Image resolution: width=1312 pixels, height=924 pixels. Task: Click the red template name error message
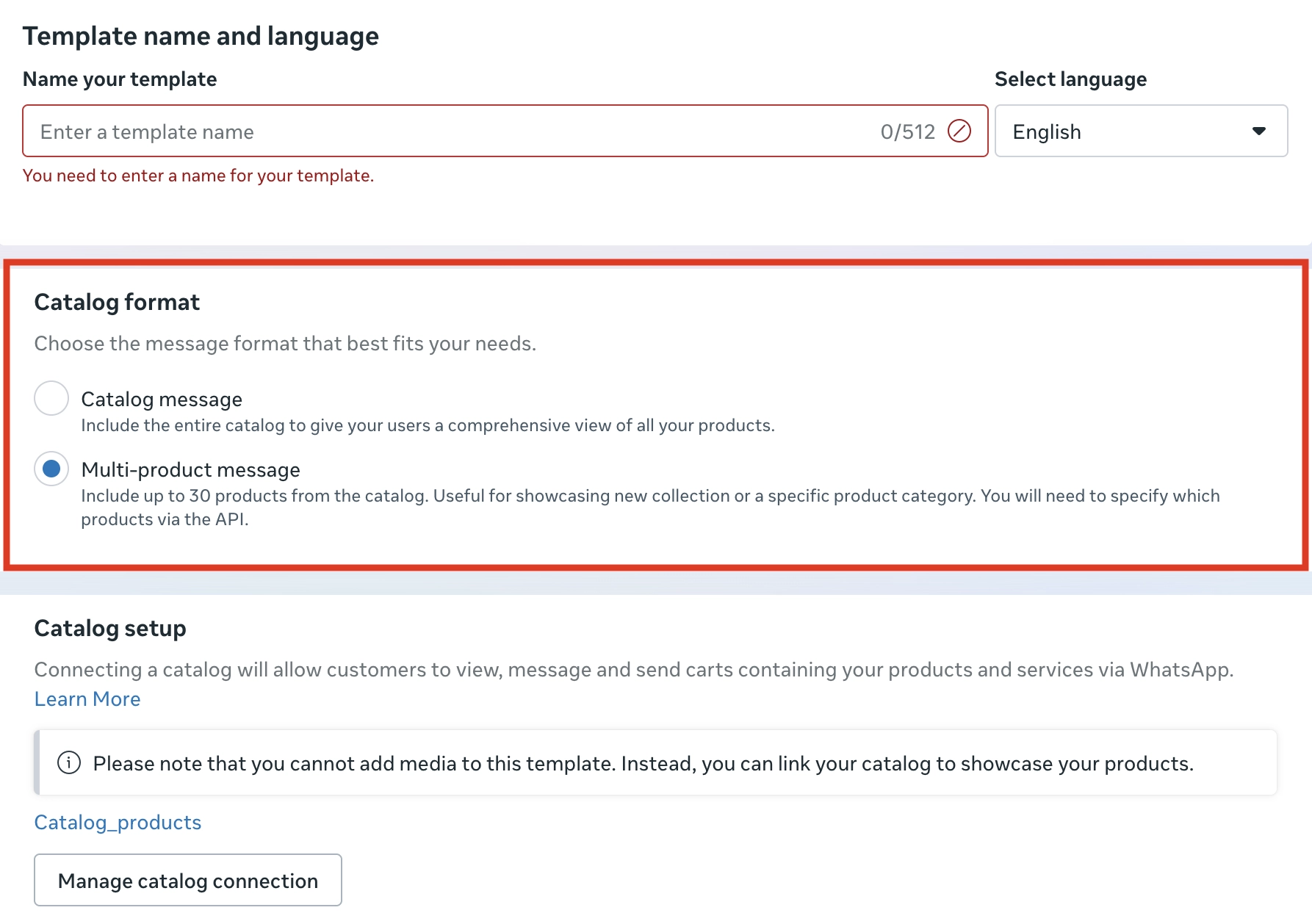coord(198,176)
